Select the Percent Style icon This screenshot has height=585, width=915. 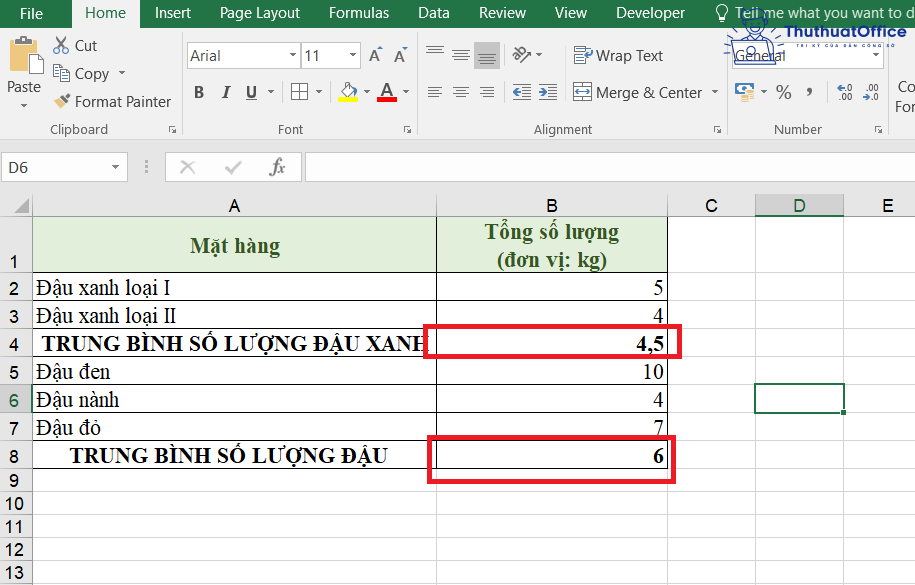click(x=784, y=92)
